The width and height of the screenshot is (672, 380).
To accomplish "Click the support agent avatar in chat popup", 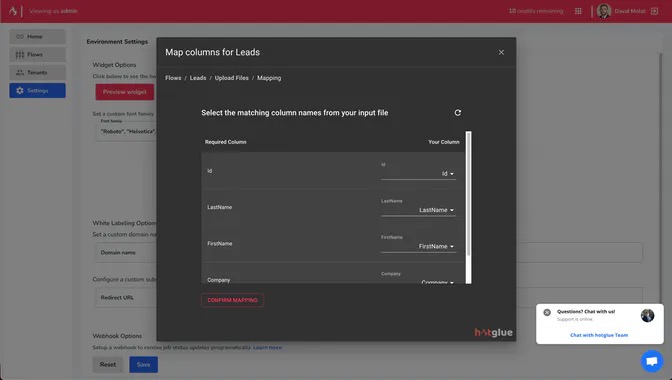I will (x=647, y=315).
